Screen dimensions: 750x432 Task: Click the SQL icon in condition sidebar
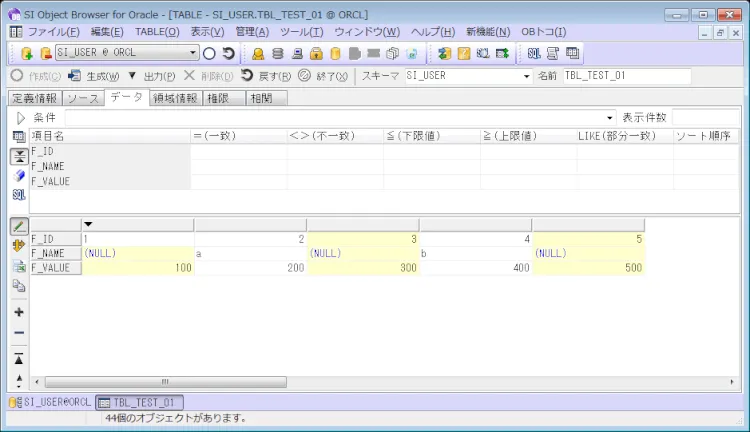[x=19, y=195]
